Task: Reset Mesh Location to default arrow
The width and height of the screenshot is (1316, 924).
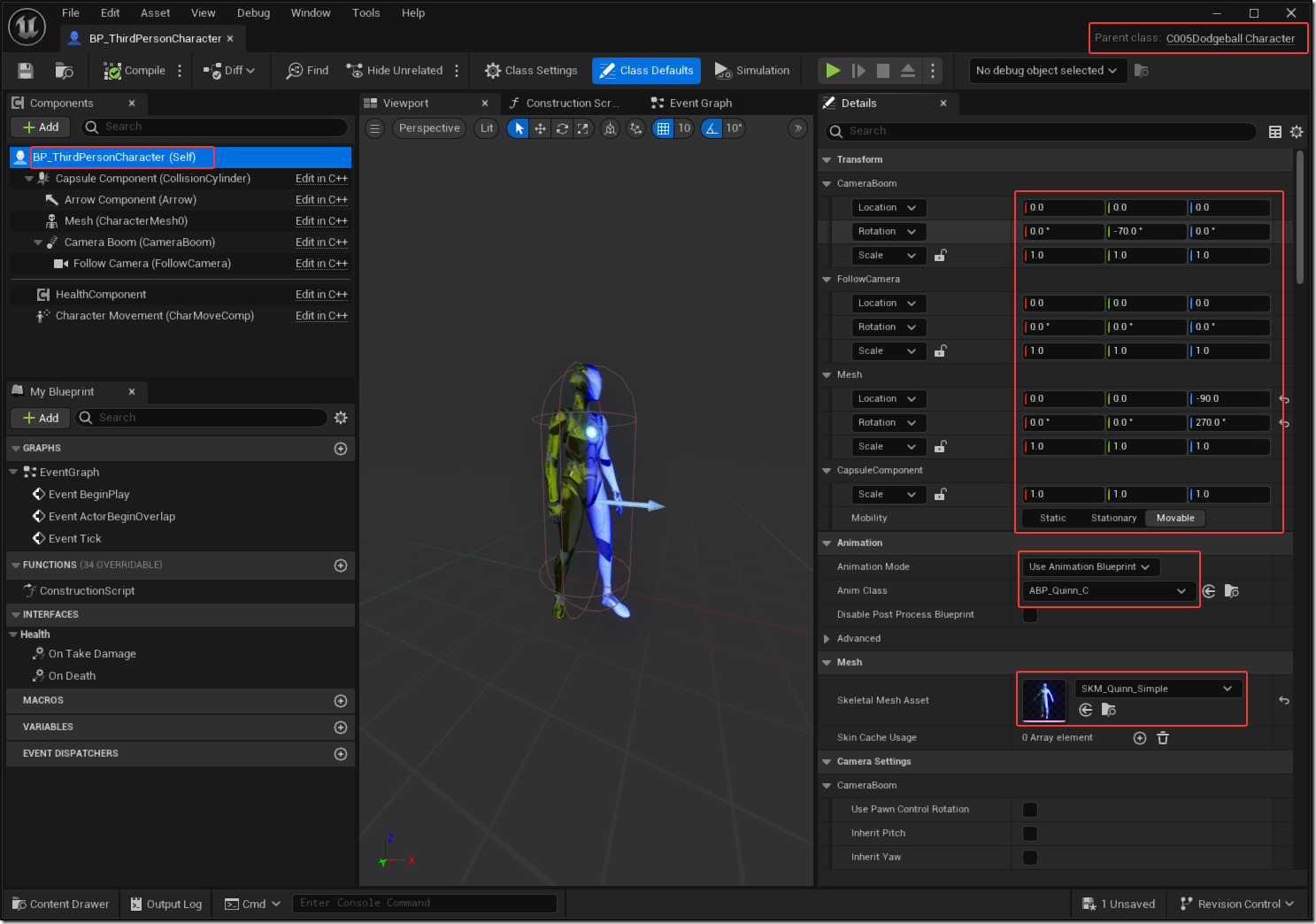Action: pos(1284,400)
